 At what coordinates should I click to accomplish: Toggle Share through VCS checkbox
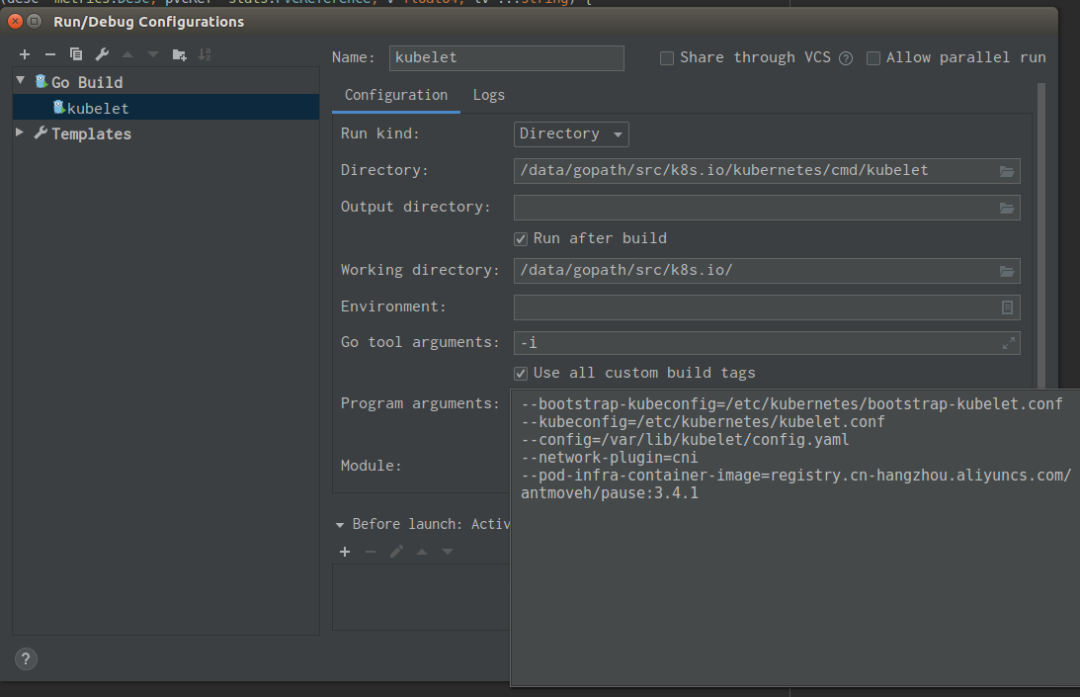tap(667, 58)
